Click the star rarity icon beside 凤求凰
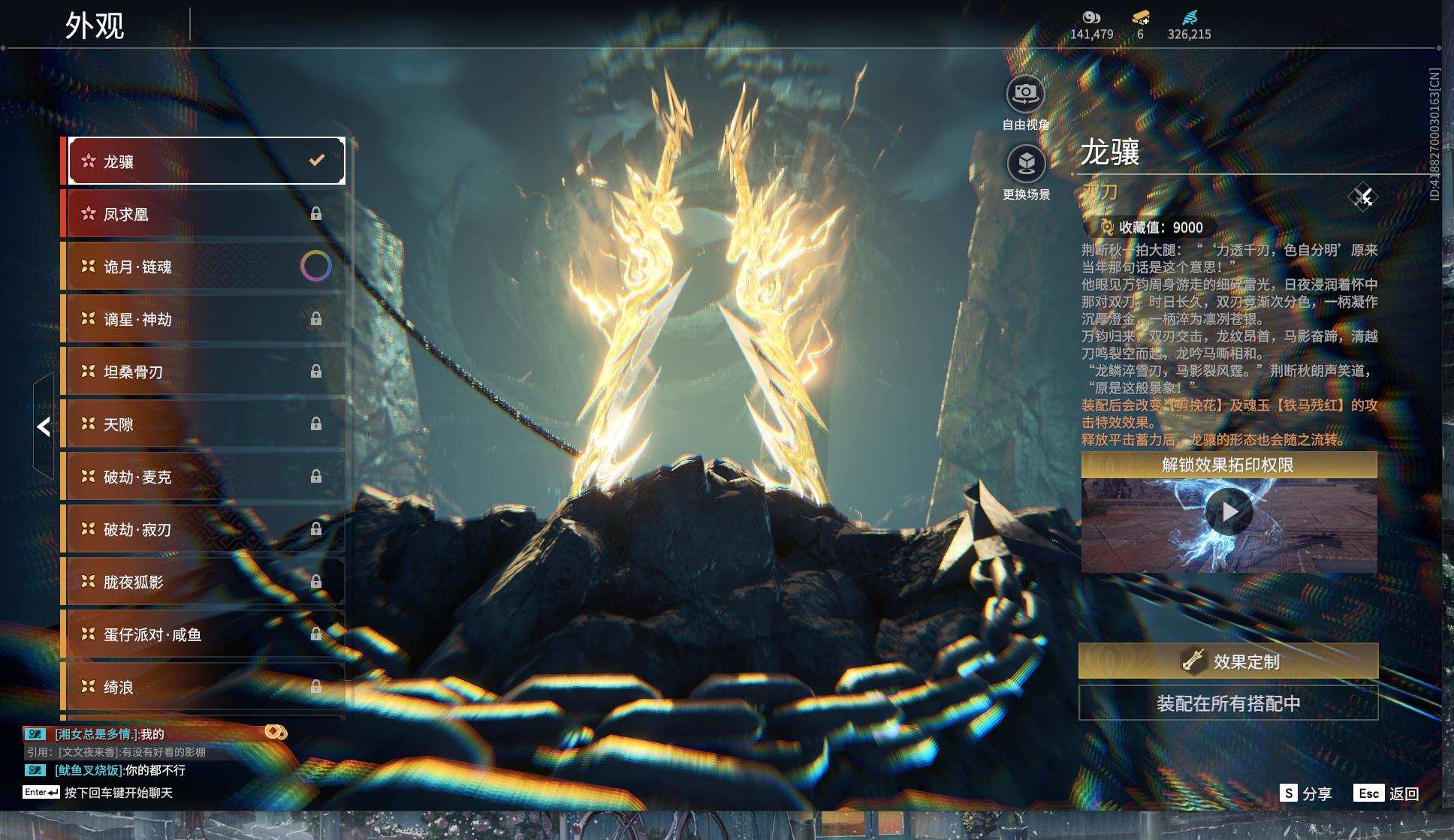The height and width of the screenshot is (840, 1454). click(x=89, y=213)
